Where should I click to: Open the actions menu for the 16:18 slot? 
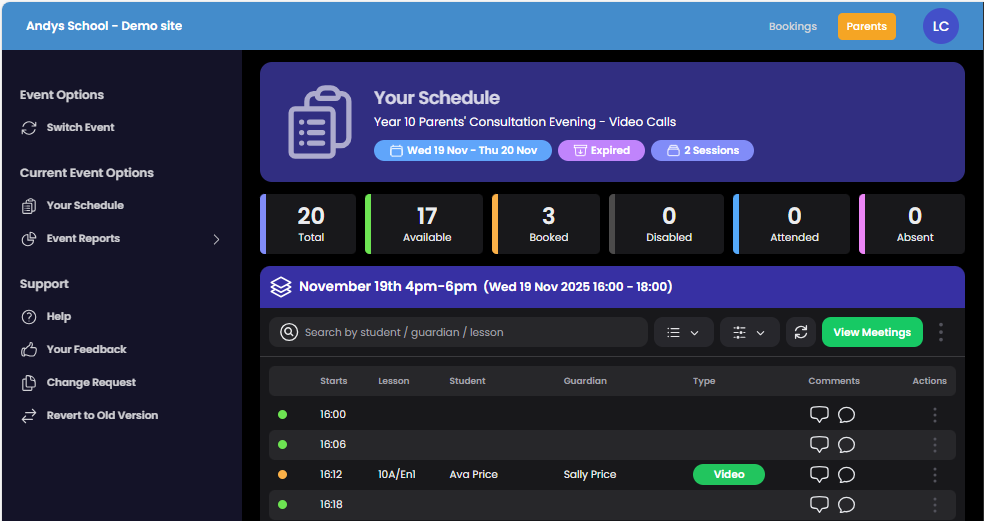point(934,505)
